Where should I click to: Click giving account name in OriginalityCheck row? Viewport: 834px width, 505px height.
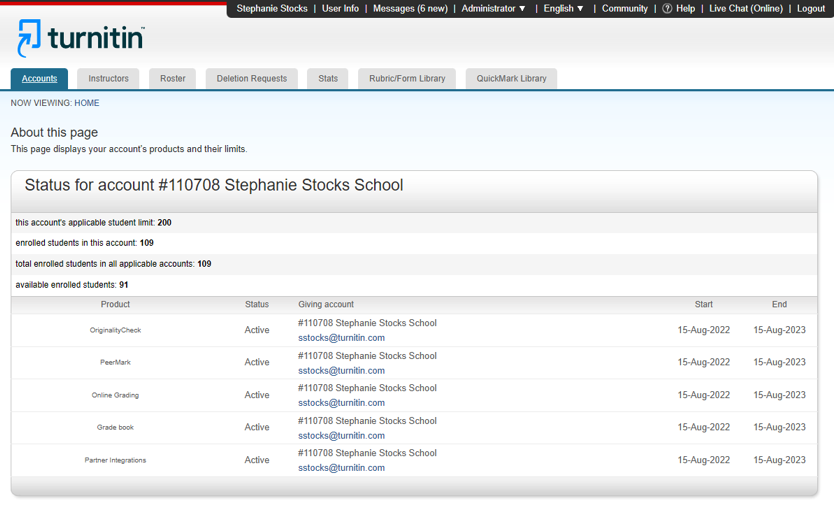(x=367, y=323)
